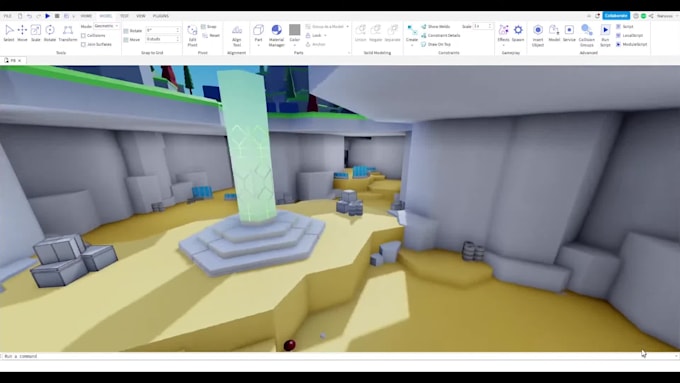The height and width of the screenshot is (383, 680).
Task: Click the share icon near Collaborate
Action: pyautogui.click(x=651, y=16)
